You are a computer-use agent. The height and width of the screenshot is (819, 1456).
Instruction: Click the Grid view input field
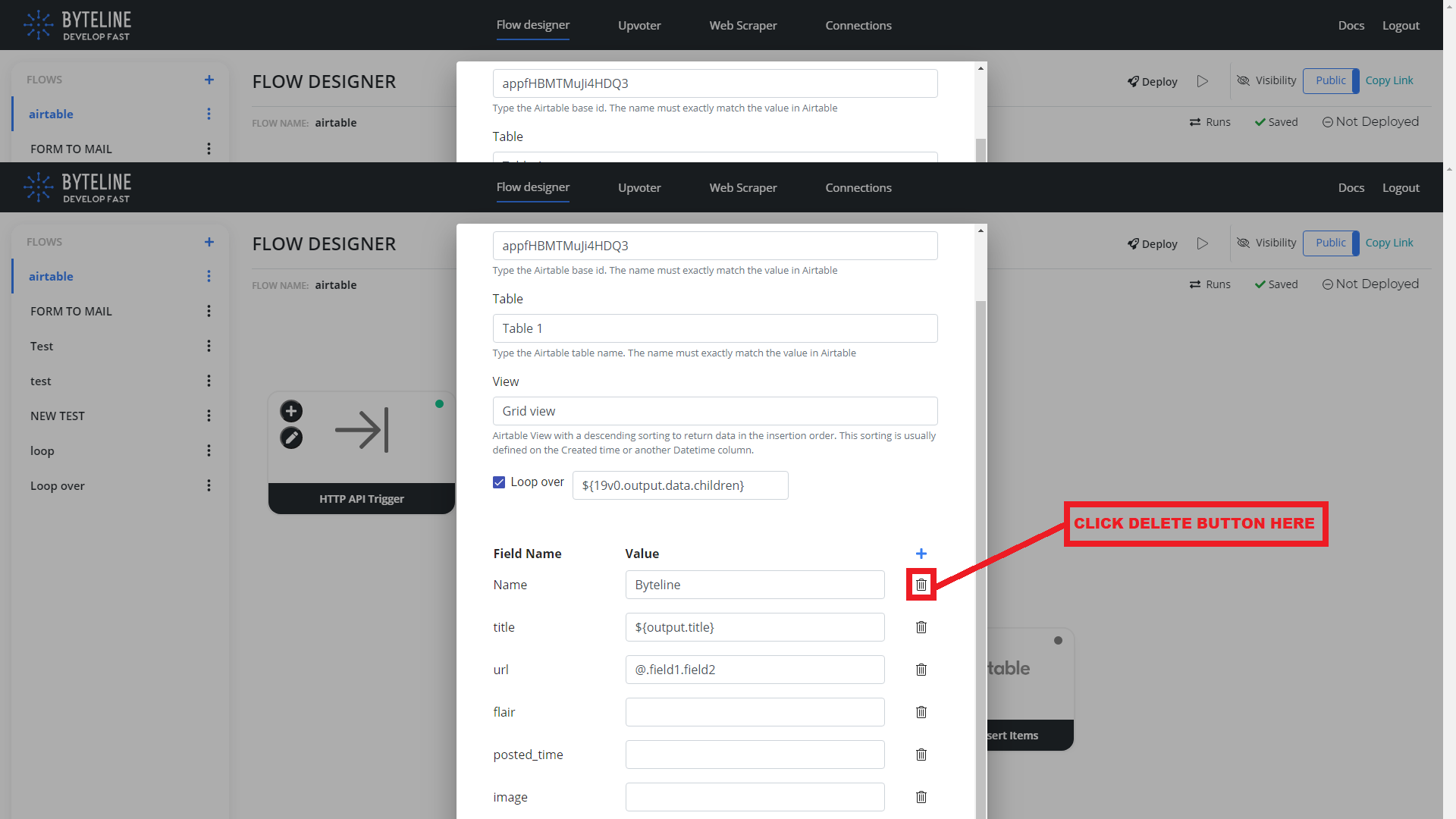[715, 411]
